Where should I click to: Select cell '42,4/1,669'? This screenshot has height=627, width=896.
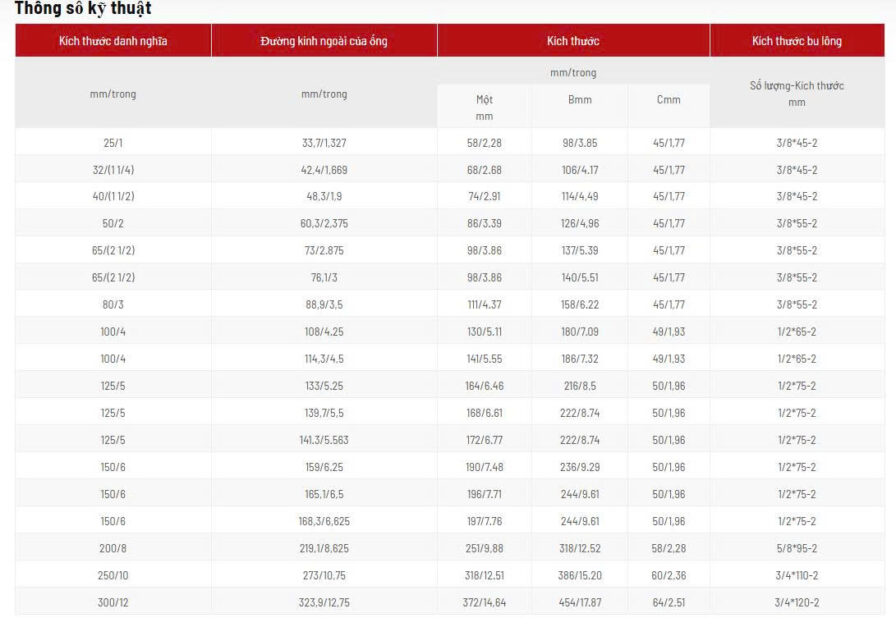324,170
